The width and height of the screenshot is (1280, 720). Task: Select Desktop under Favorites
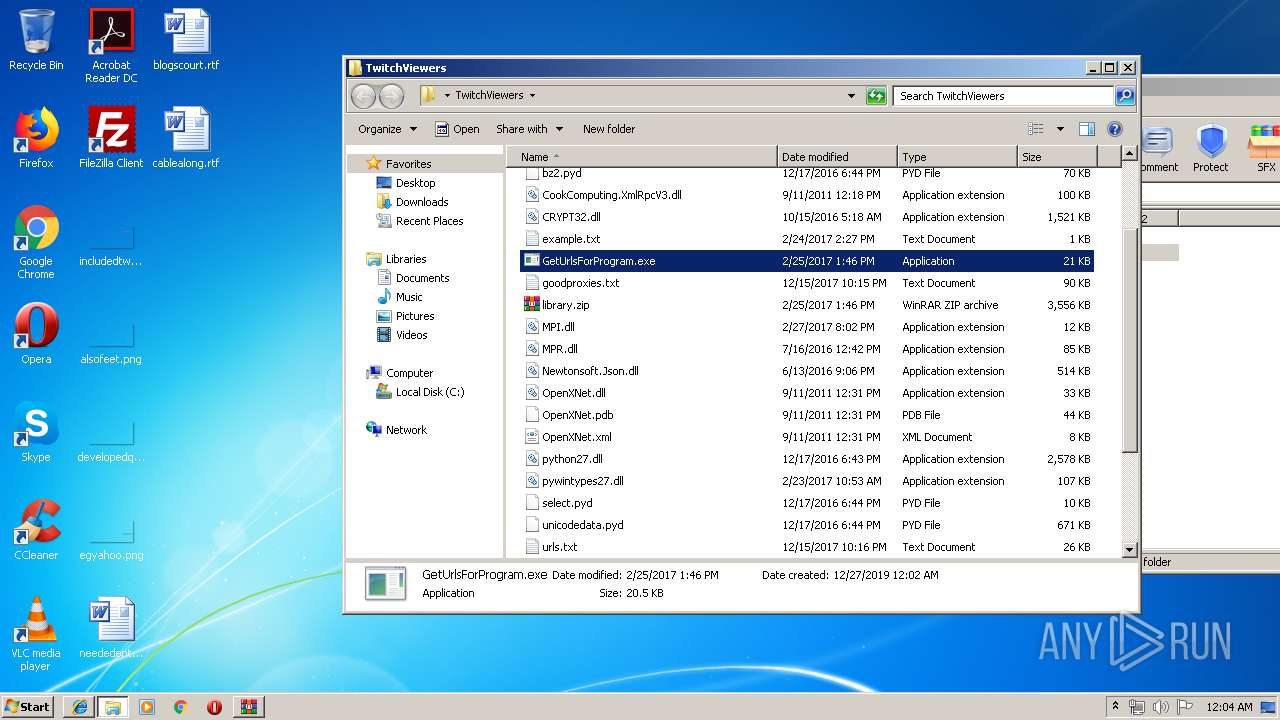point(415,183)
